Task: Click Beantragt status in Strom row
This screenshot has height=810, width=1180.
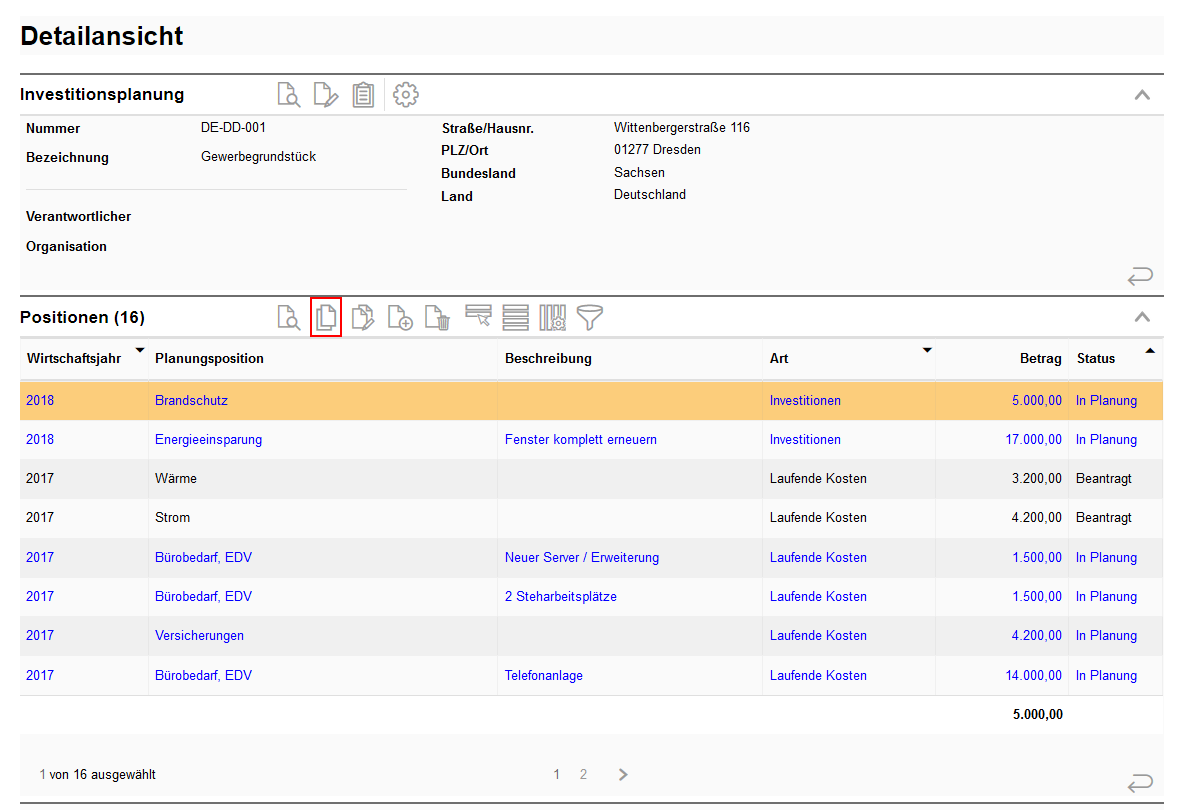Action: (x=1103, y=518)
